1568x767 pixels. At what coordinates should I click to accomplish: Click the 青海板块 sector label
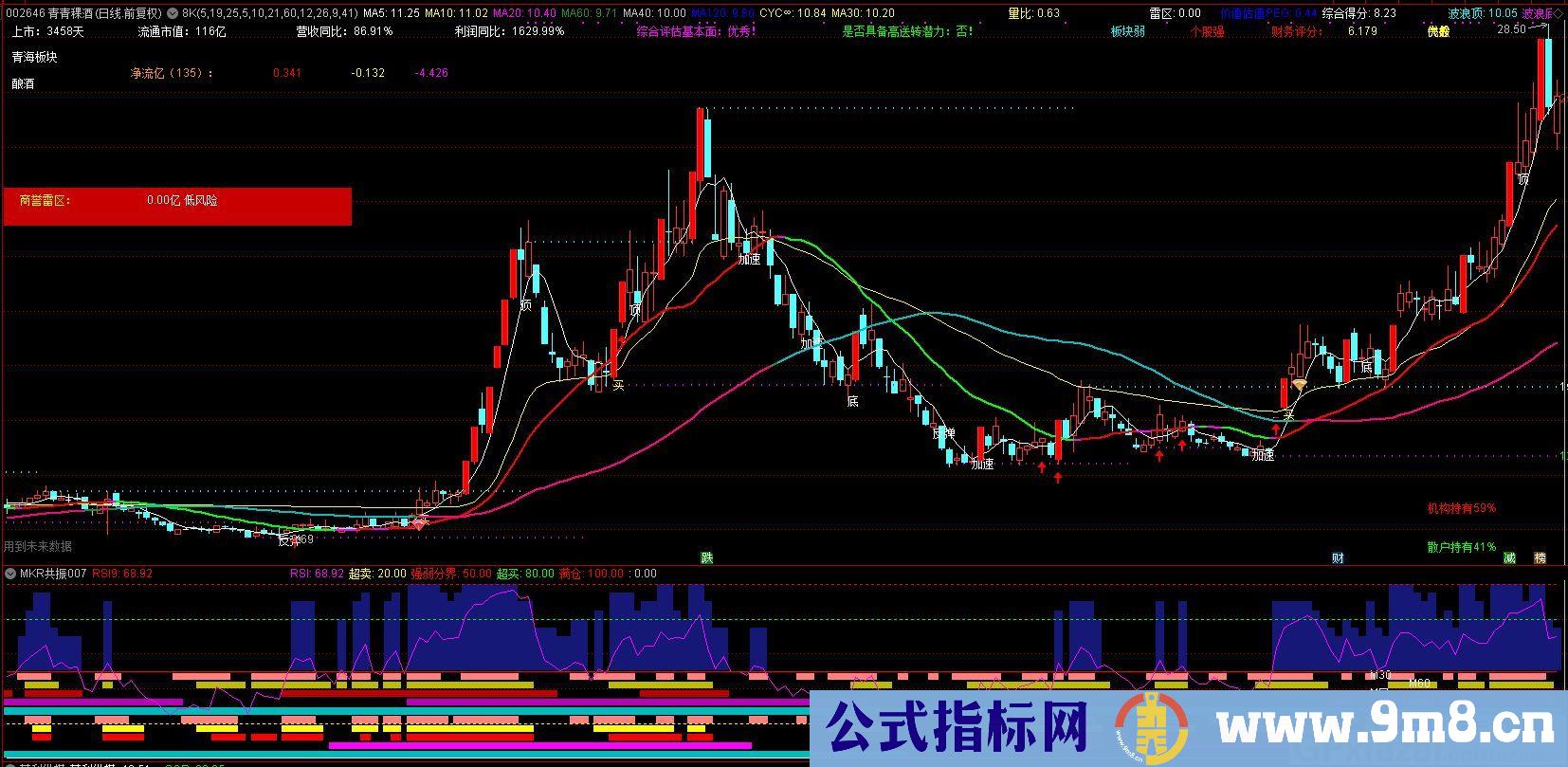coord(35,57)
